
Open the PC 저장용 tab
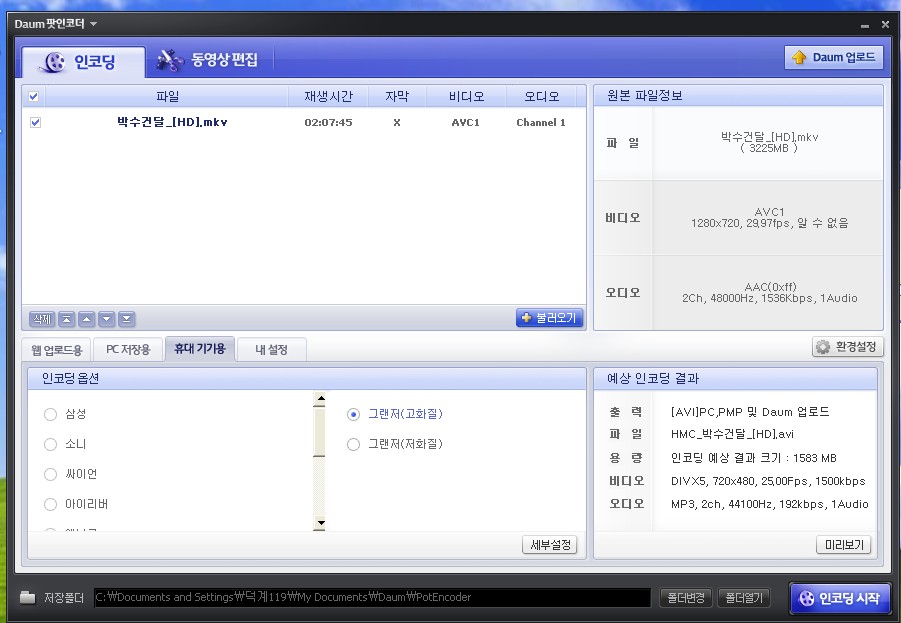(x=128, y=349)
